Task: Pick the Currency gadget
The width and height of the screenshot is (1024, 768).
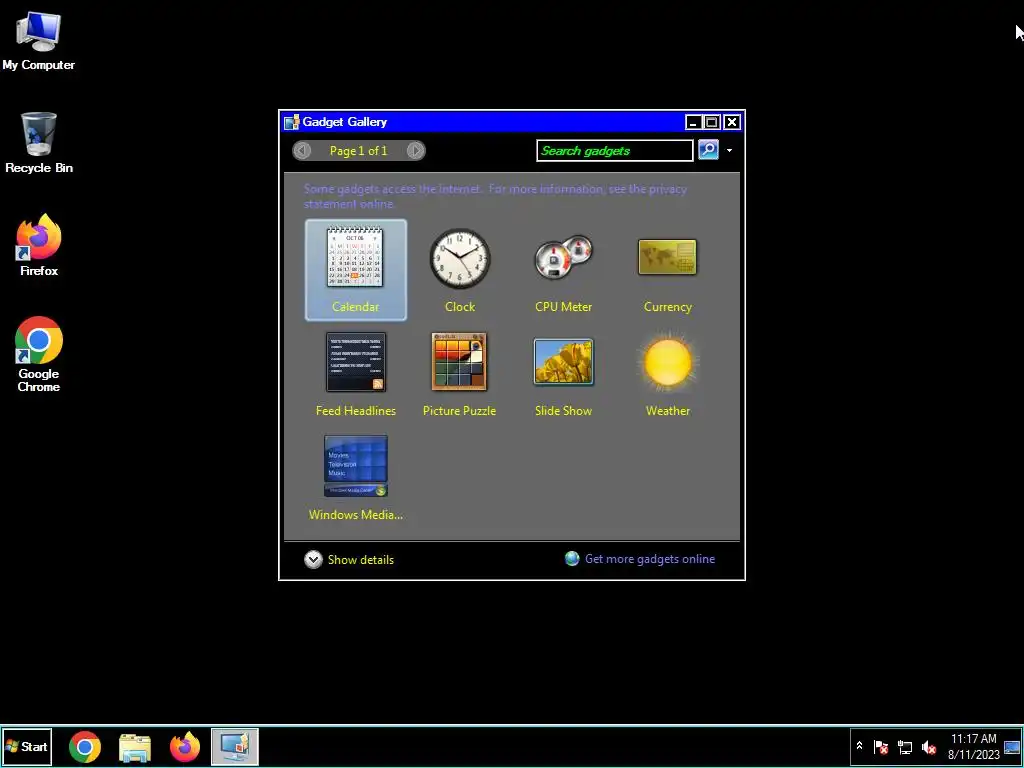Action: pyautogui.click(x=667, y=270)
